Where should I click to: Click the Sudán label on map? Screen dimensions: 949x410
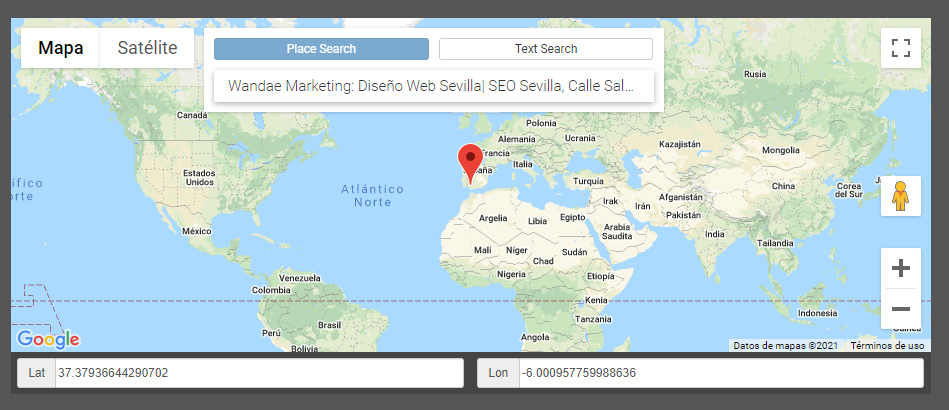(x=574, y=252)
